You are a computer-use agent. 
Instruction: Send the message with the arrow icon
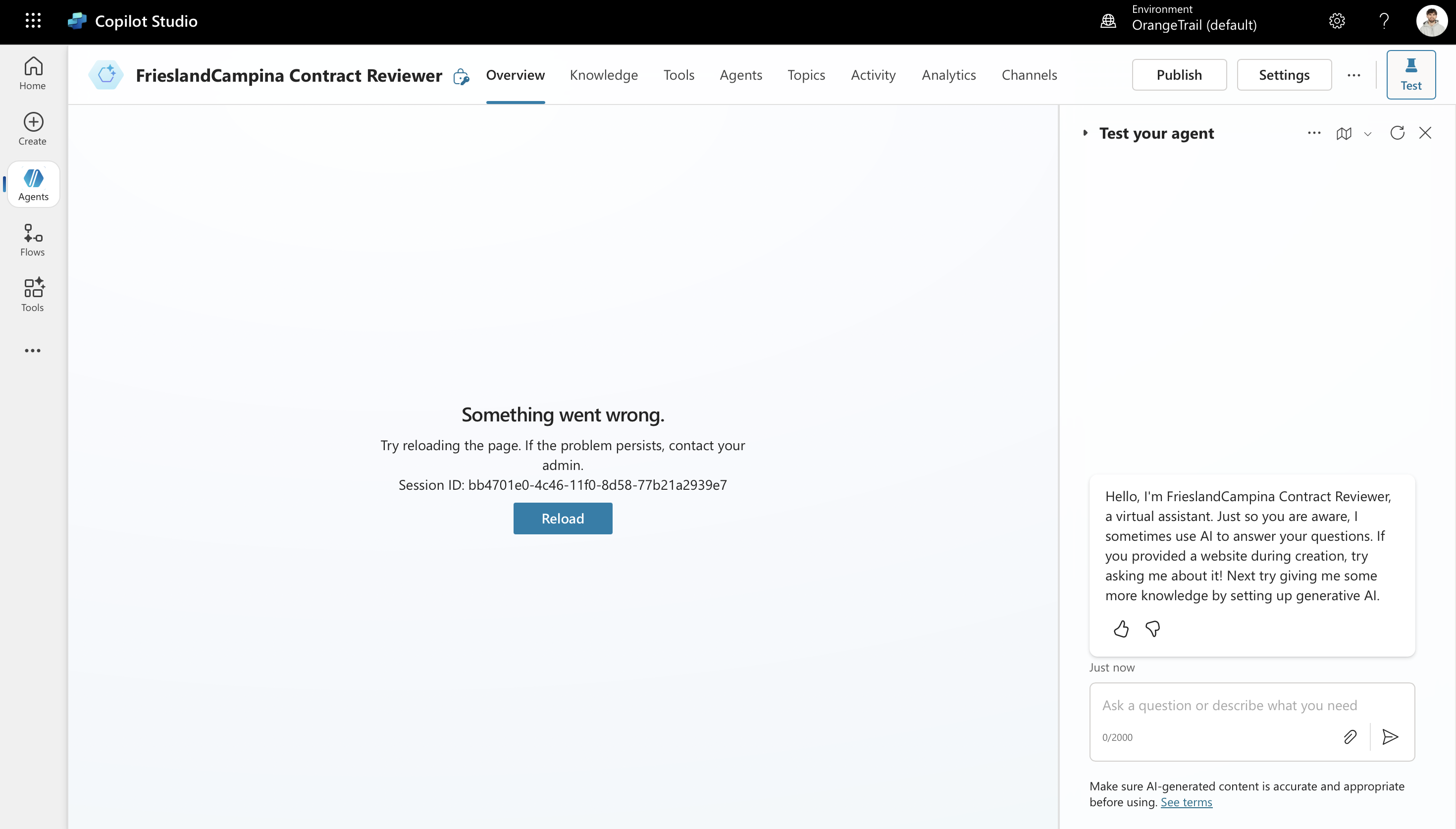tap(1391, 737)
